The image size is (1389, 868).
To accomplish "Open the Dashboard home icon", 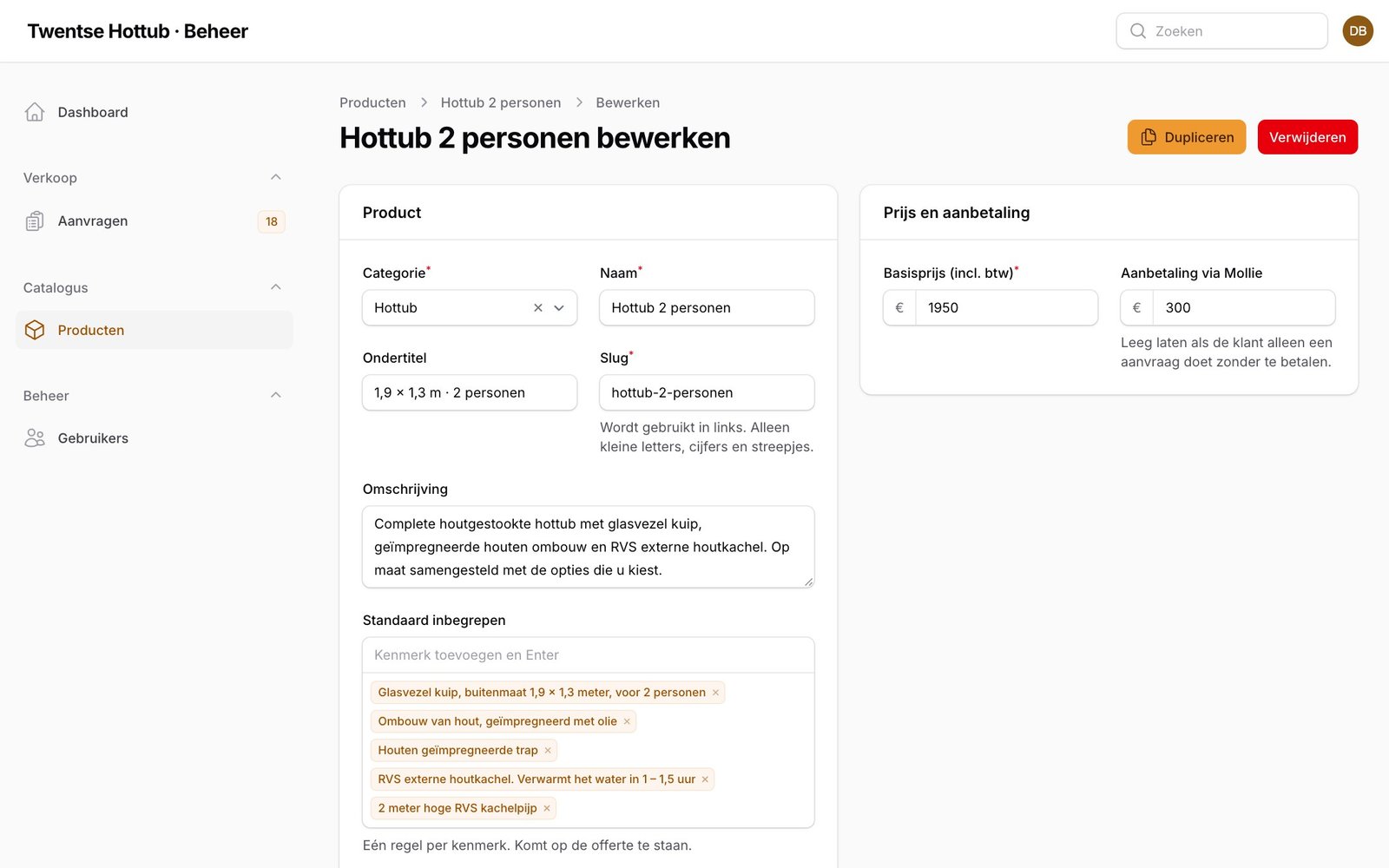I will pos(35,112).
